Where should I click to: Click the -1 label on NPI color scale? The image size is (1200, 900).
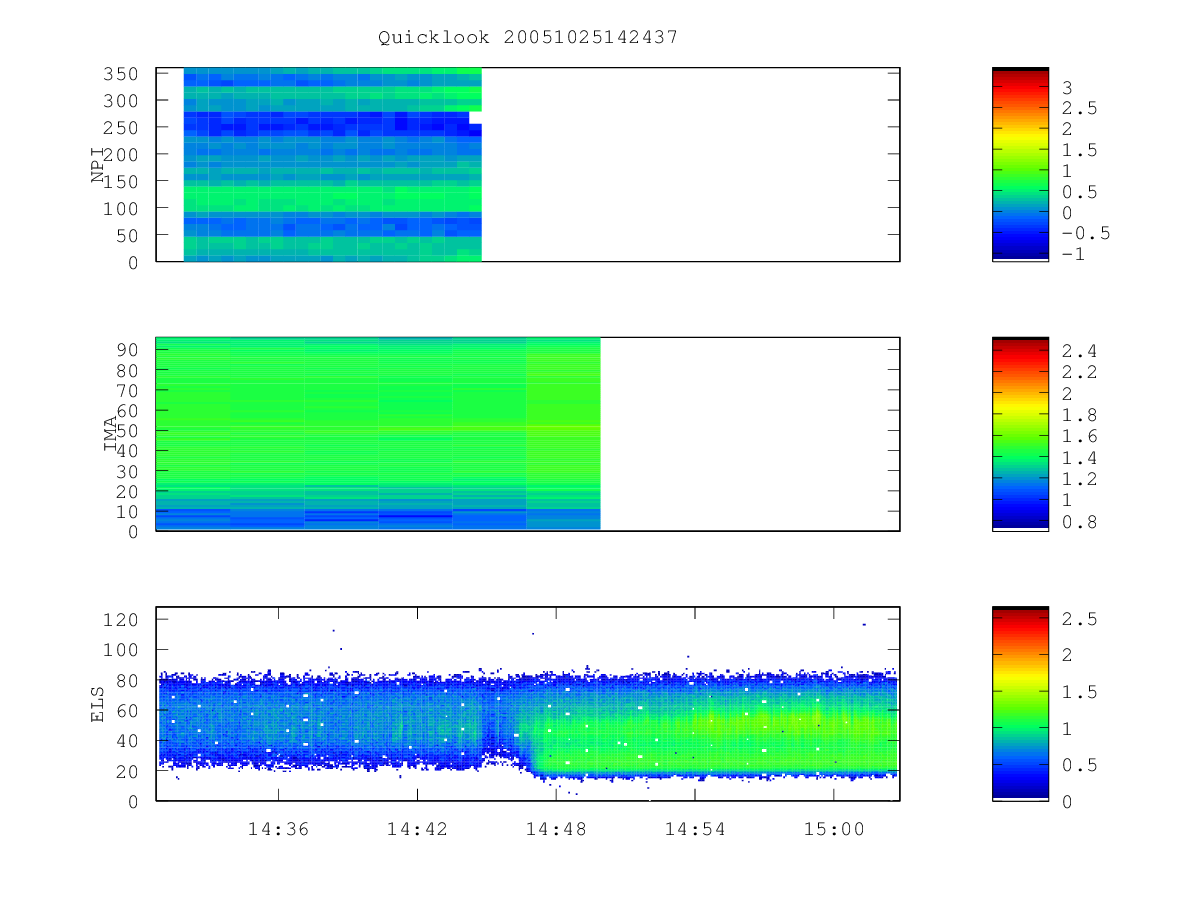tap(1074, 254)
